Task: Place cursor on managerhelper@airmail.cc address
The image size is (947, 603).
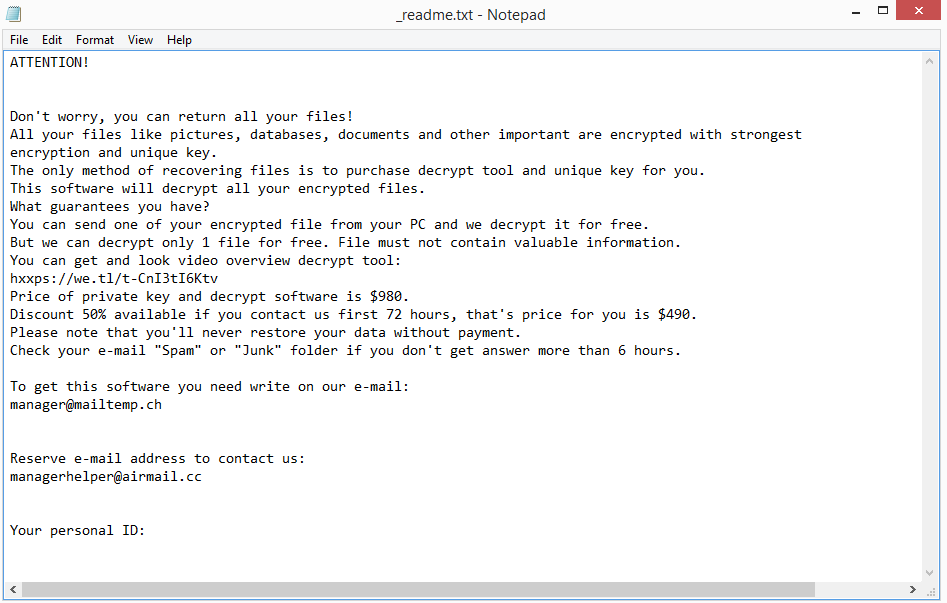Action: coord(106,477)
